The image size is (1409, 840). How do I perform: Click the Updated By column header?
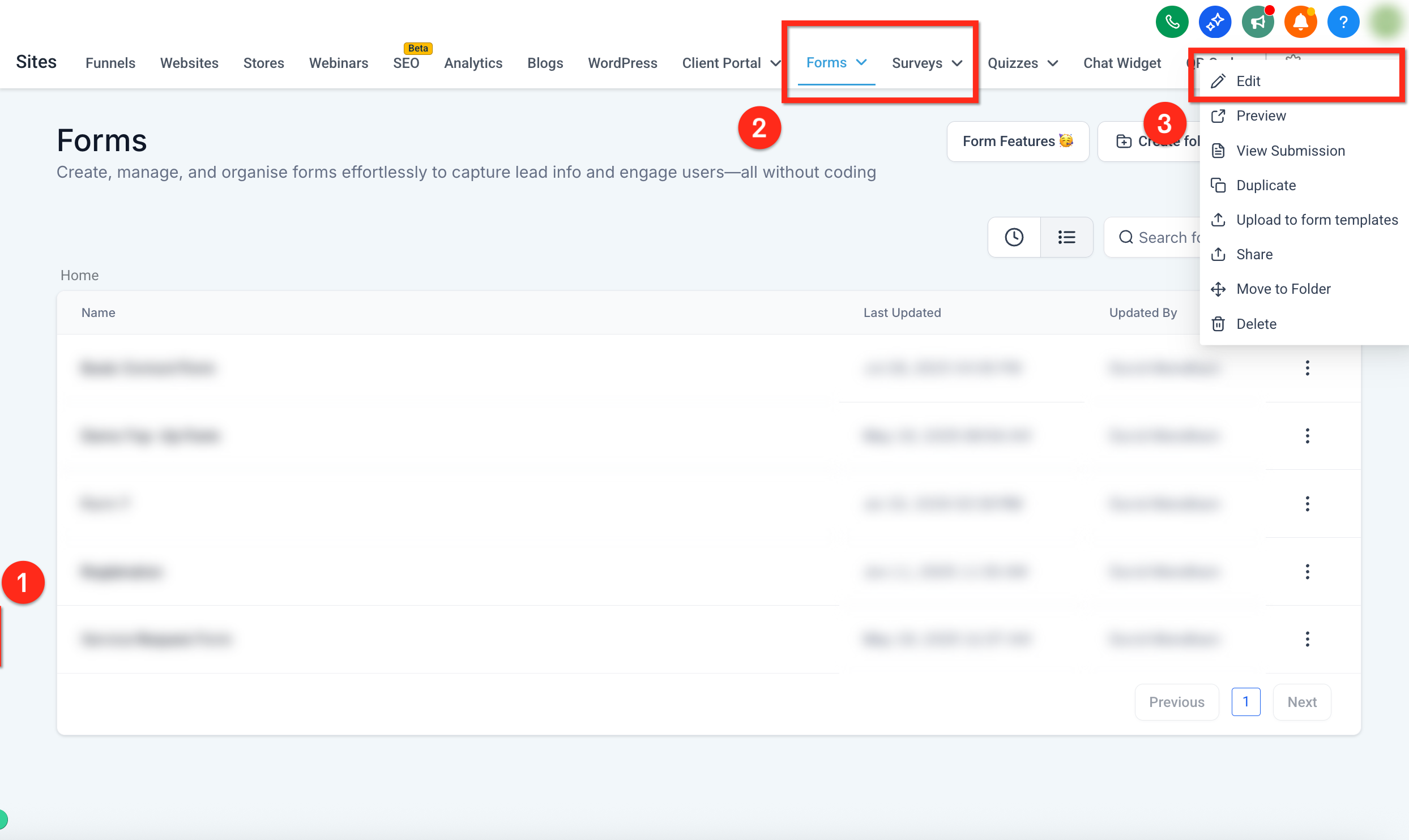click(1143, 312)
